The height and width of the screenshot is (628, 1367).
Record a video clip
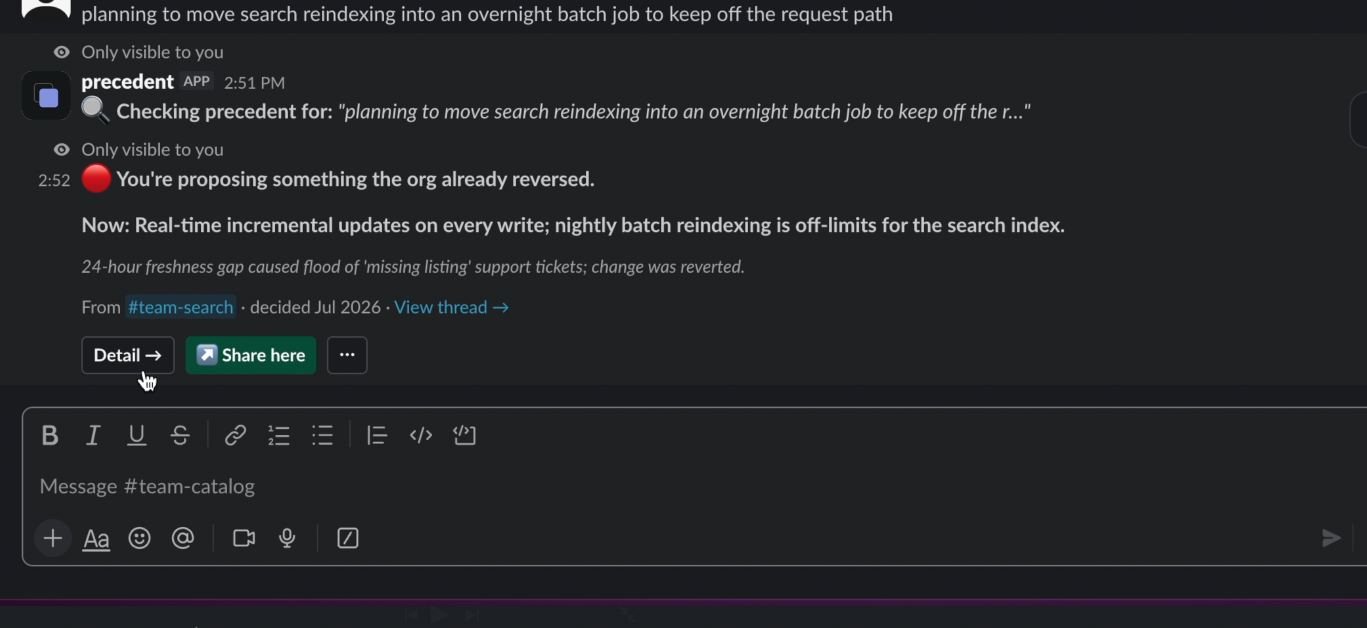pyautogui.click(x=244, y=538)
